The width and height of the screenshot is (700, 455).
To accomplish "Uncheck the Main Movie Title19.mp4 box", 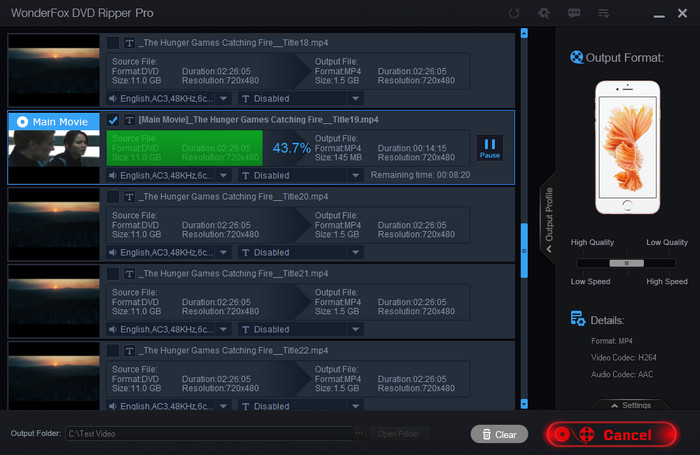I will pyautogui.click(x=113, y=120).
